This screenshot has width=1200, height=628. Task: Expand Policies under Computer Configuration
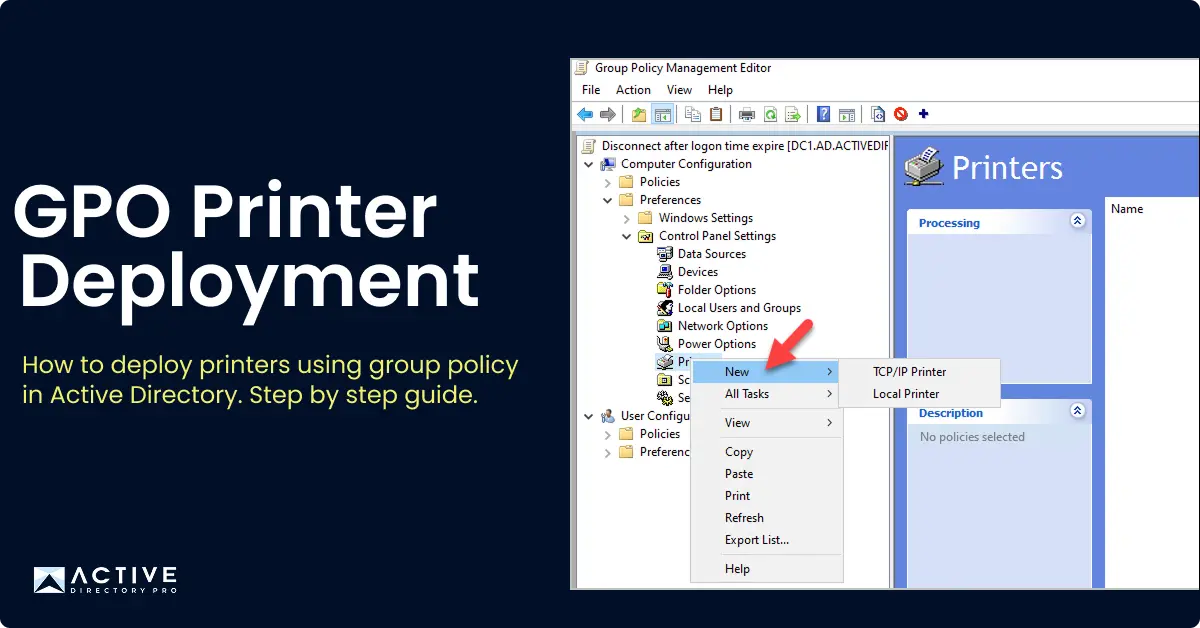click(x=608, y=182)
